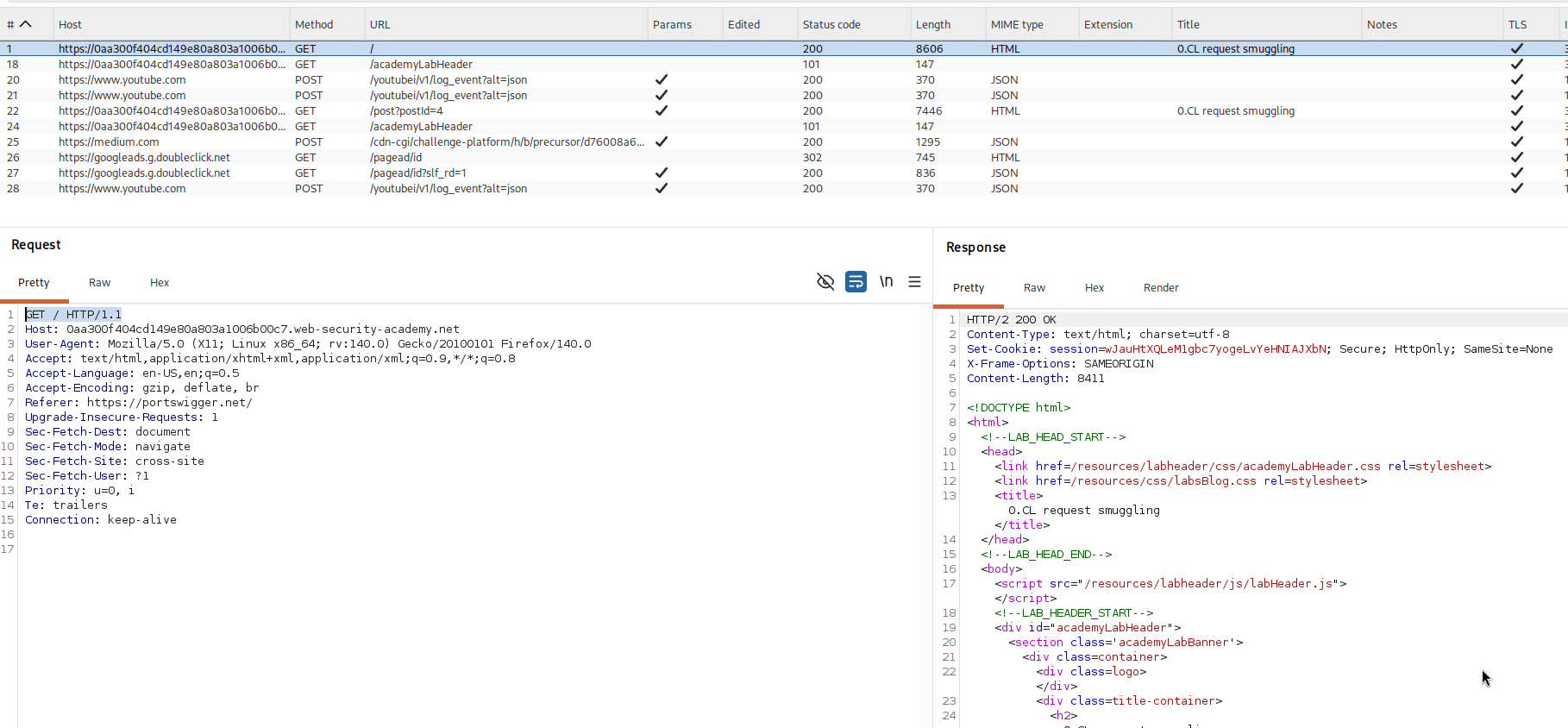The width and height of the screenshot is (1568, 728).
Task: Select the /post?postId=4 request row
Action: pyautogui.click(x=784, y=110)
